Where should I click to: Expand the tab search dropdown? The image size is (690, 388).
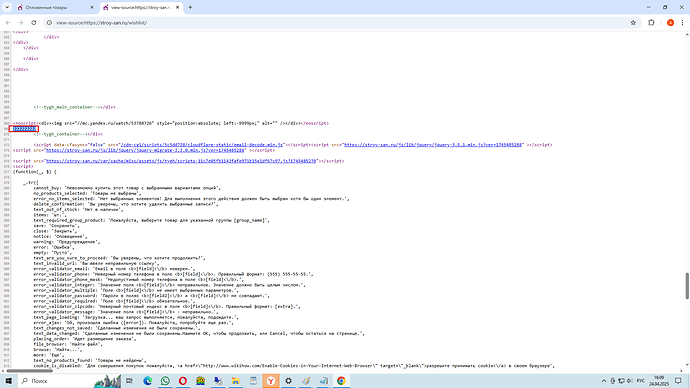coord(7,7)
